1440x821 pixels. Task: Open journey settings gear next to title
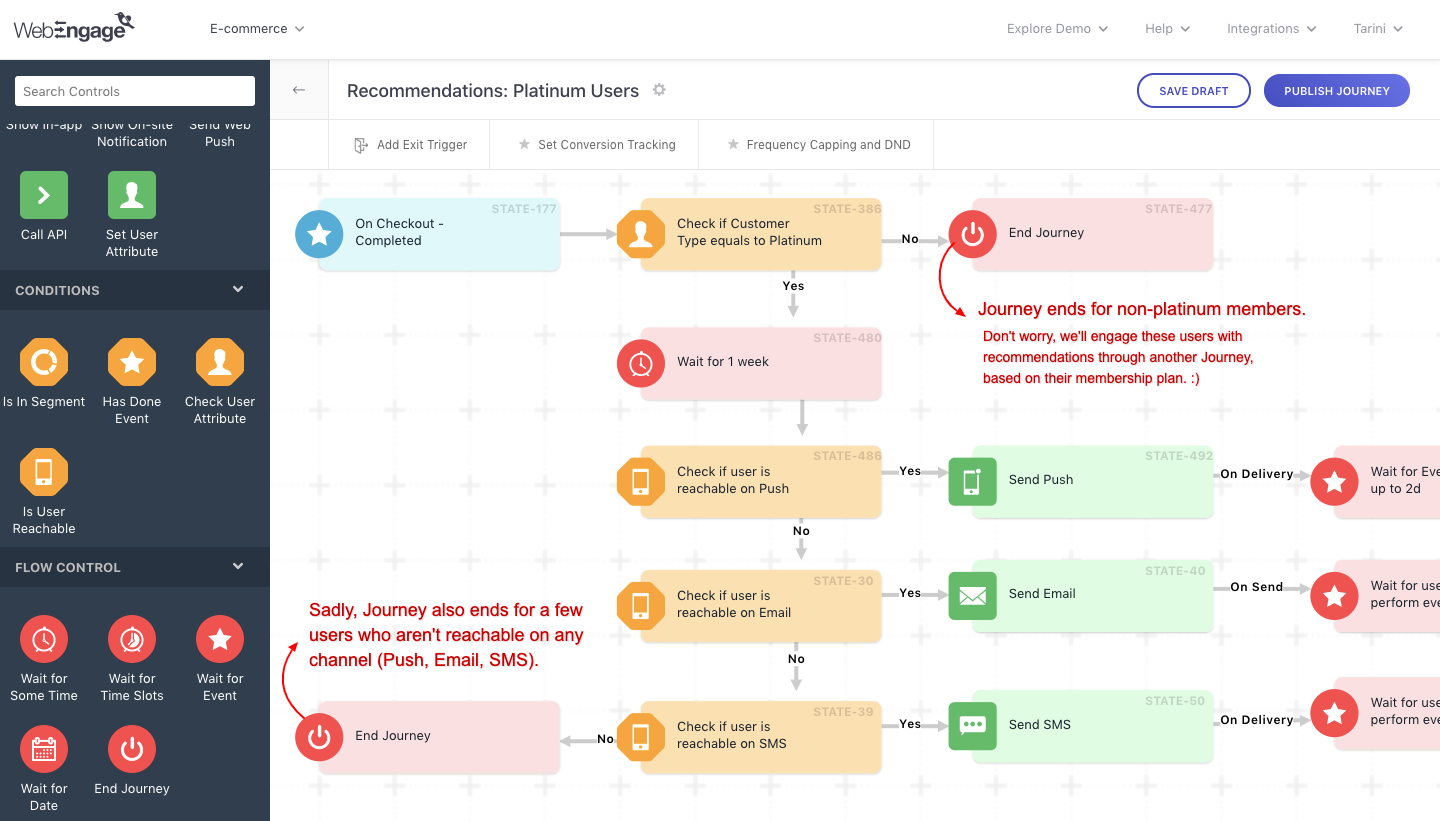pos(659,90)
